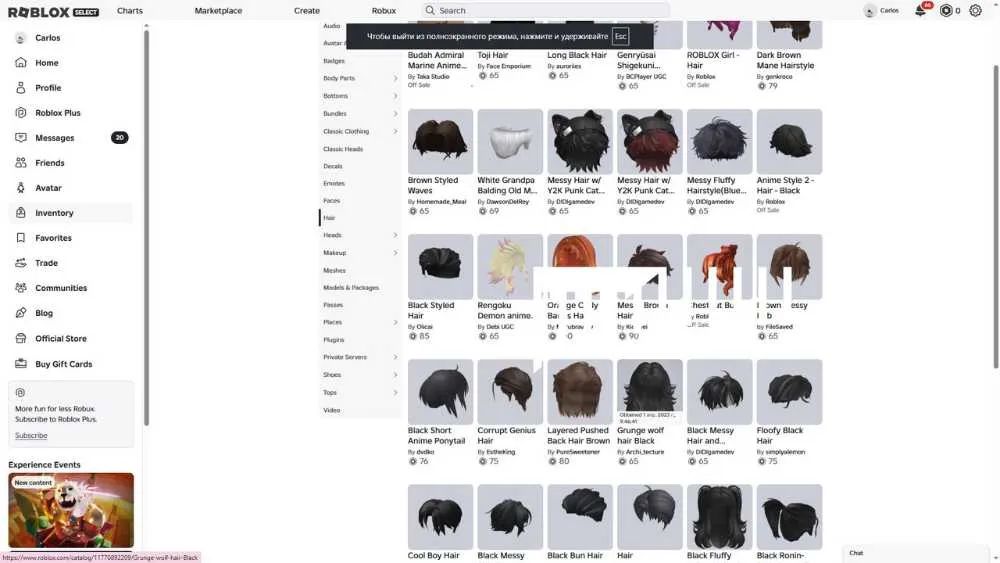
Task: Open the Robux menu item
Action: (384, 10)
